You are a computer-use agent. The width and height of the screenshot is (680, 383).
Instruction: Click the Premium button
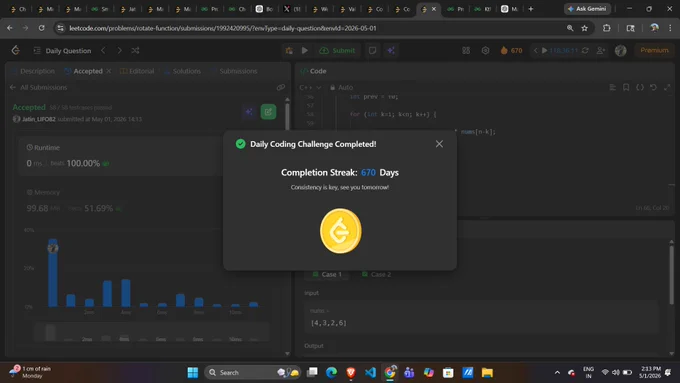[654, 50]
